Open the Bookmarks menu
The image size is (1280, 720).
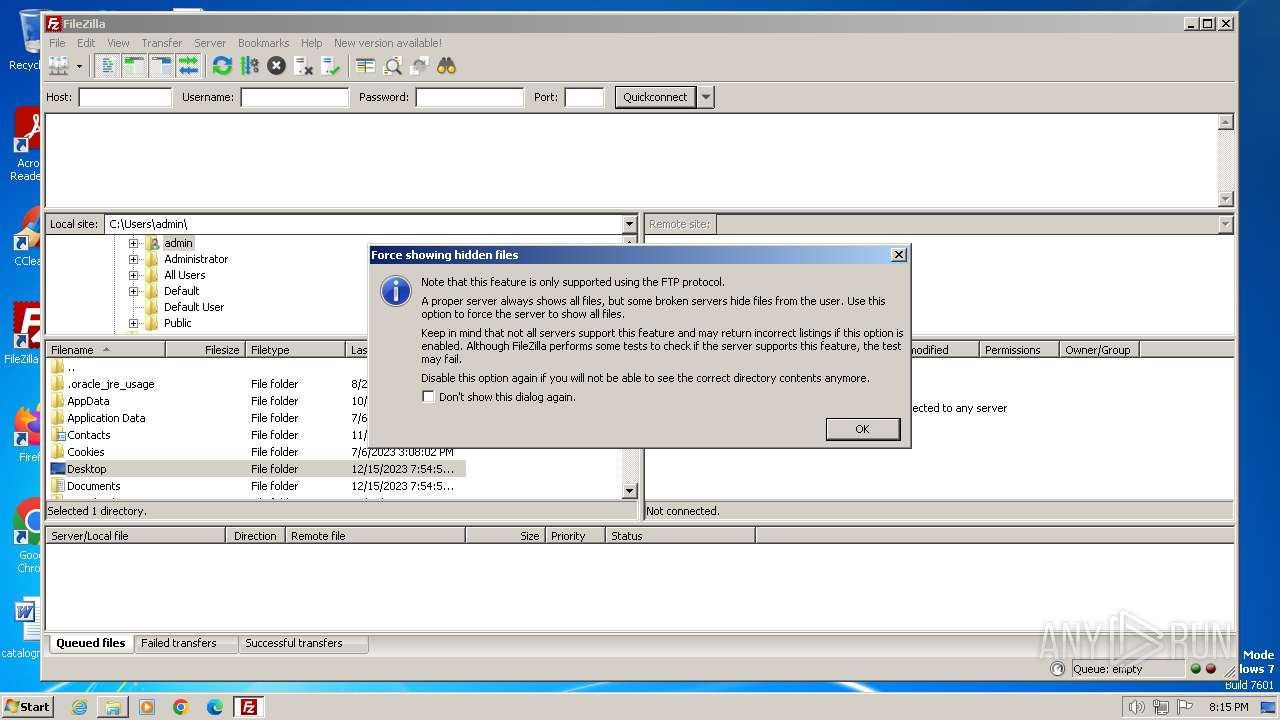pos(264,43)
